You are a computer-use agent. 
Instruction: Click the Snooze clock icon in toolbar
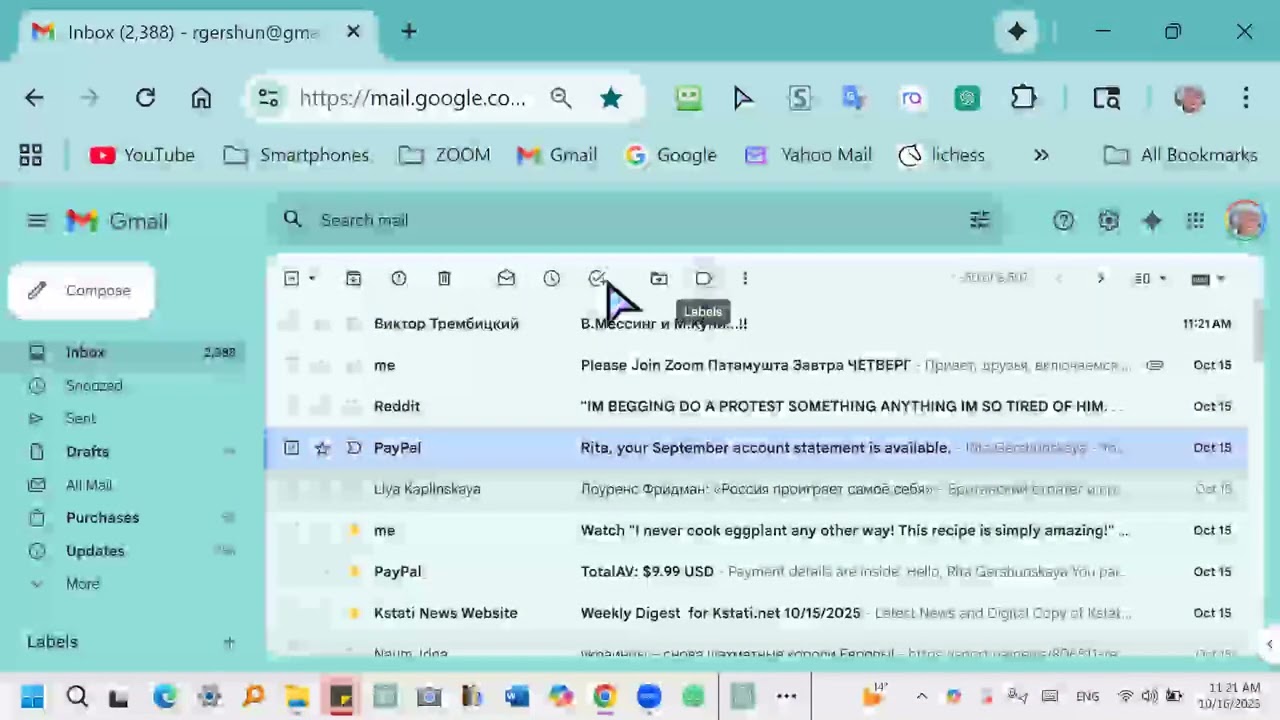(552, 279)
